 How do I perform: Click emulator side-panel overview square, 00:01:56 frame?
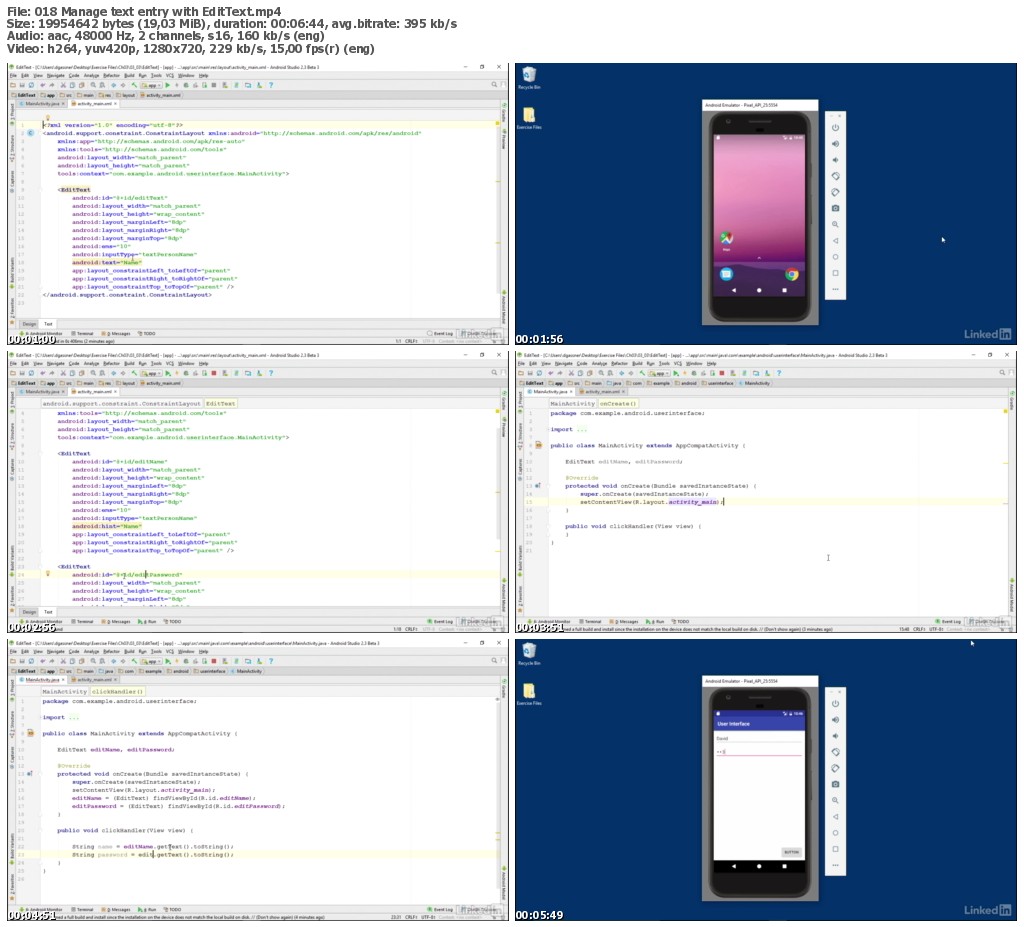tap(835, 273)
